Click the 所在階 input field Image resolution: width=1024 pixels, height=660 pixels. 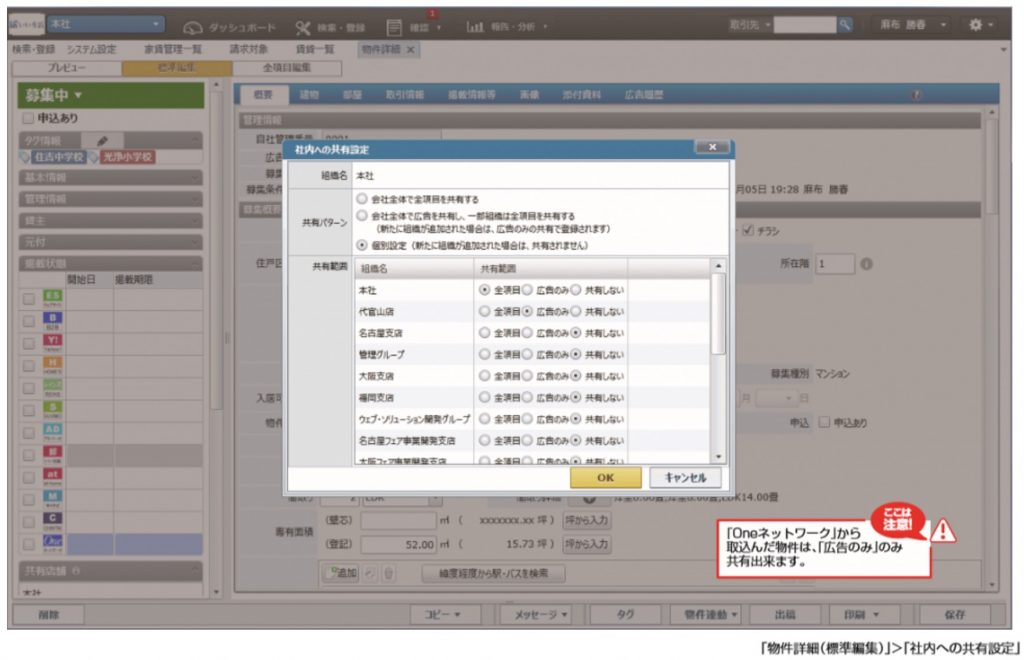(x=835, y=264)
